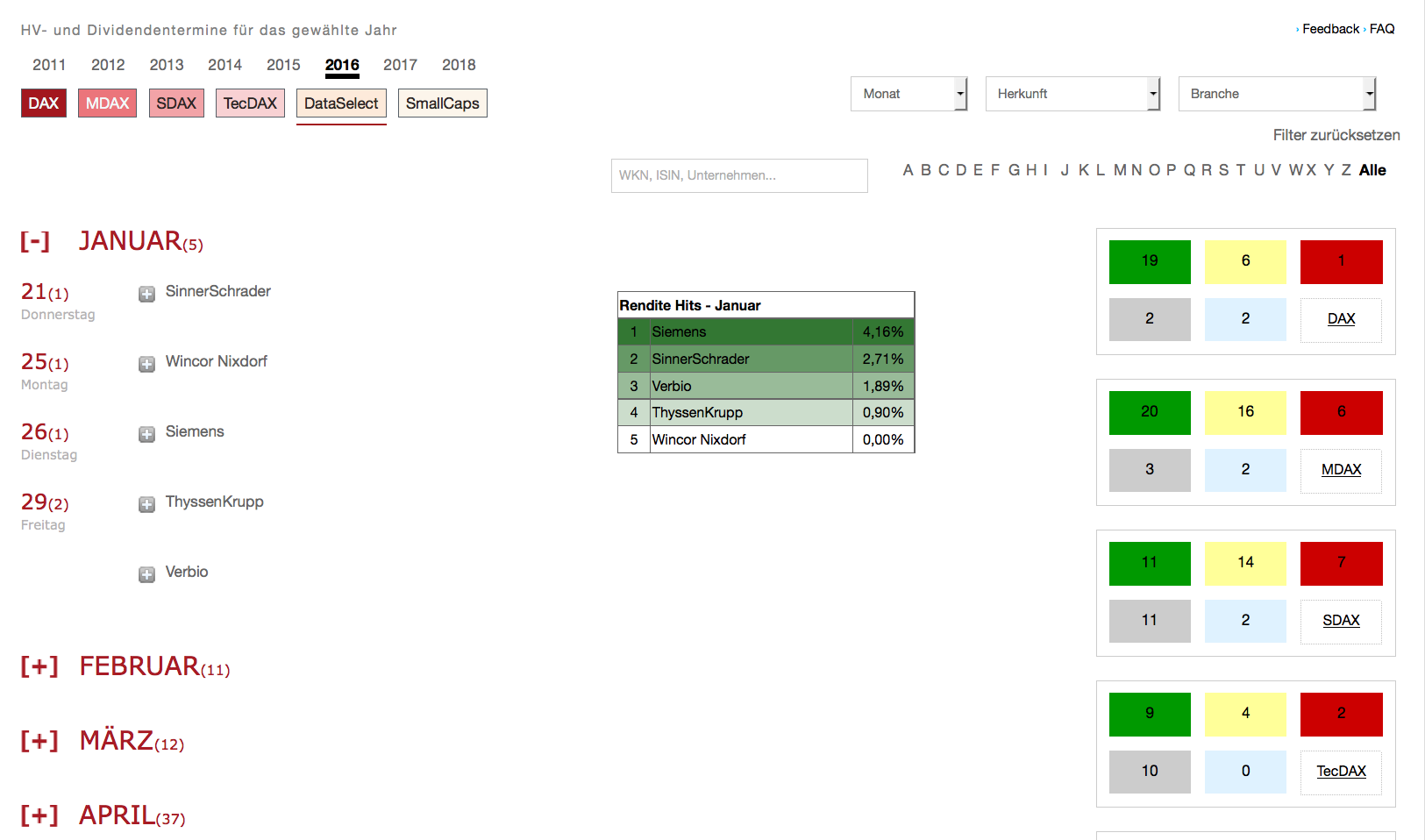1425x840 pixels.
Task: Click green TecDAX tile showing 9
Action: pos(1150,714)
